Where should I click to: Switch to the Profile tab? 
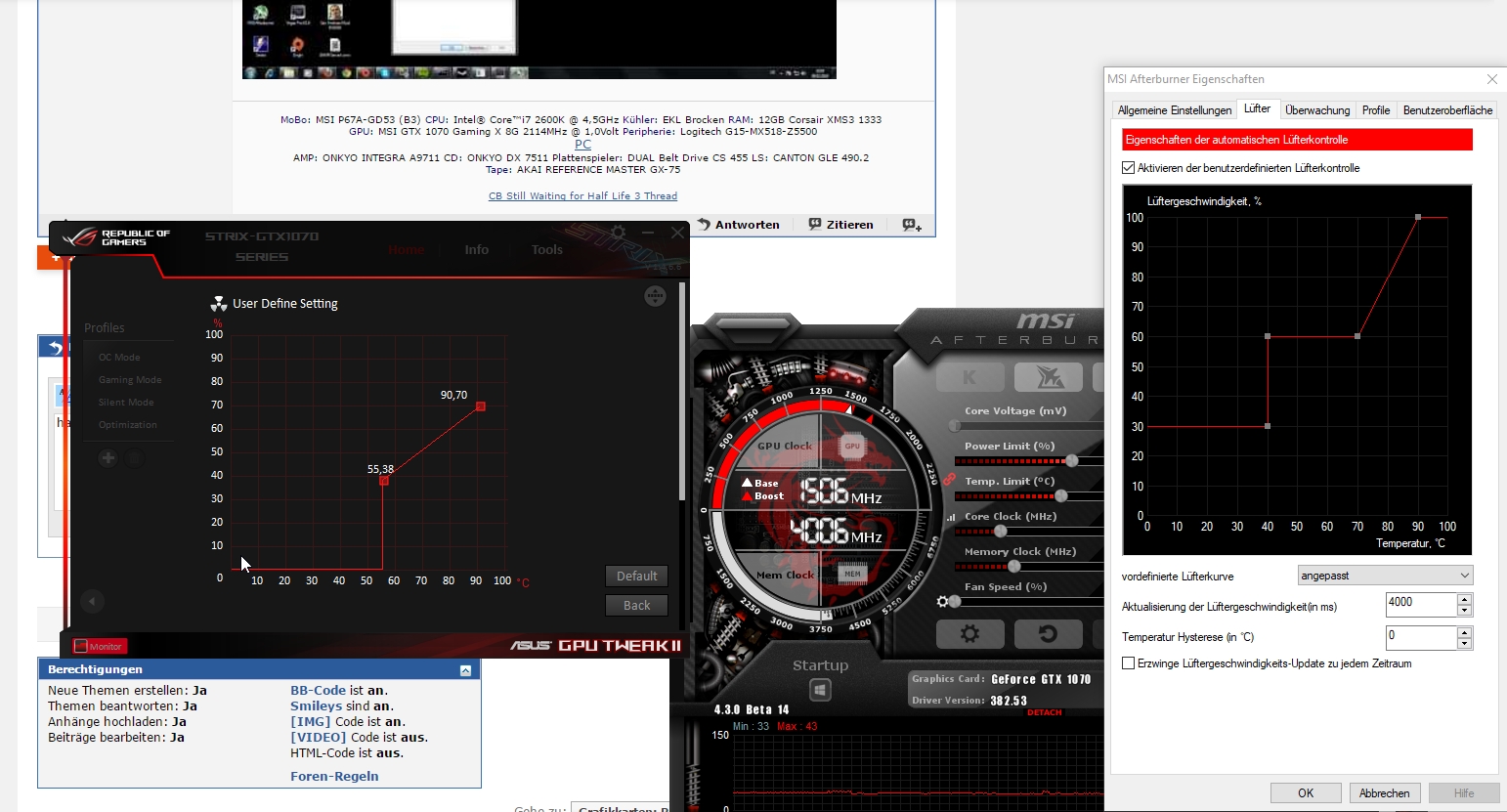(x=1376, y=110)
